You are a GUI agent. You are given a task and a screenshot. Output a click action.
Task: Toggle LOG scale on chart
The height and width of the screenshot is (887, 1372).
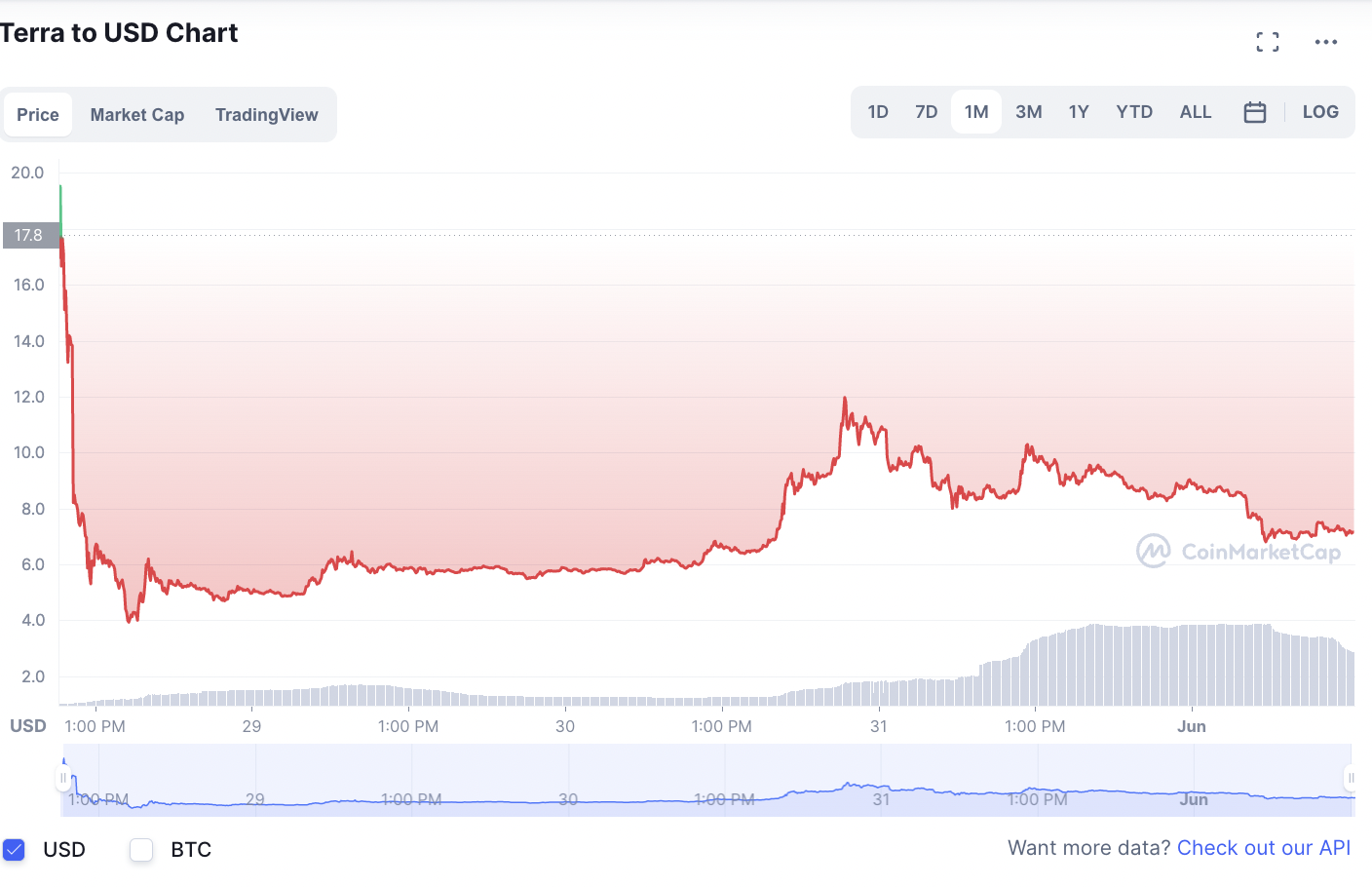pos(1320,112)
